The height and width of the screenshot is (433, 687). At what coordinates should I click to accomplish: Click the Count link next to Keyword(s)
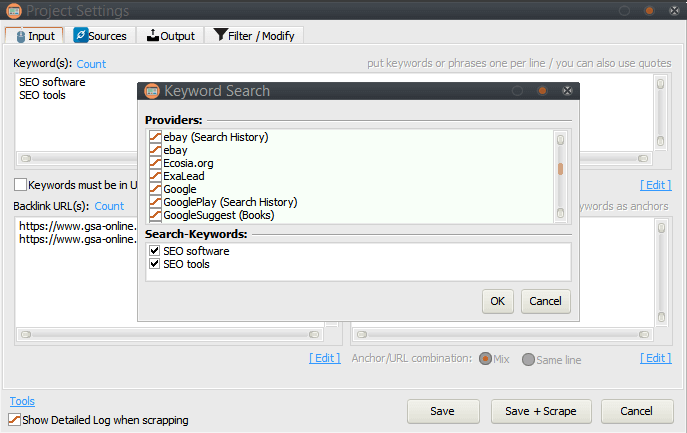pyautogui.click(x=91, y=64)
